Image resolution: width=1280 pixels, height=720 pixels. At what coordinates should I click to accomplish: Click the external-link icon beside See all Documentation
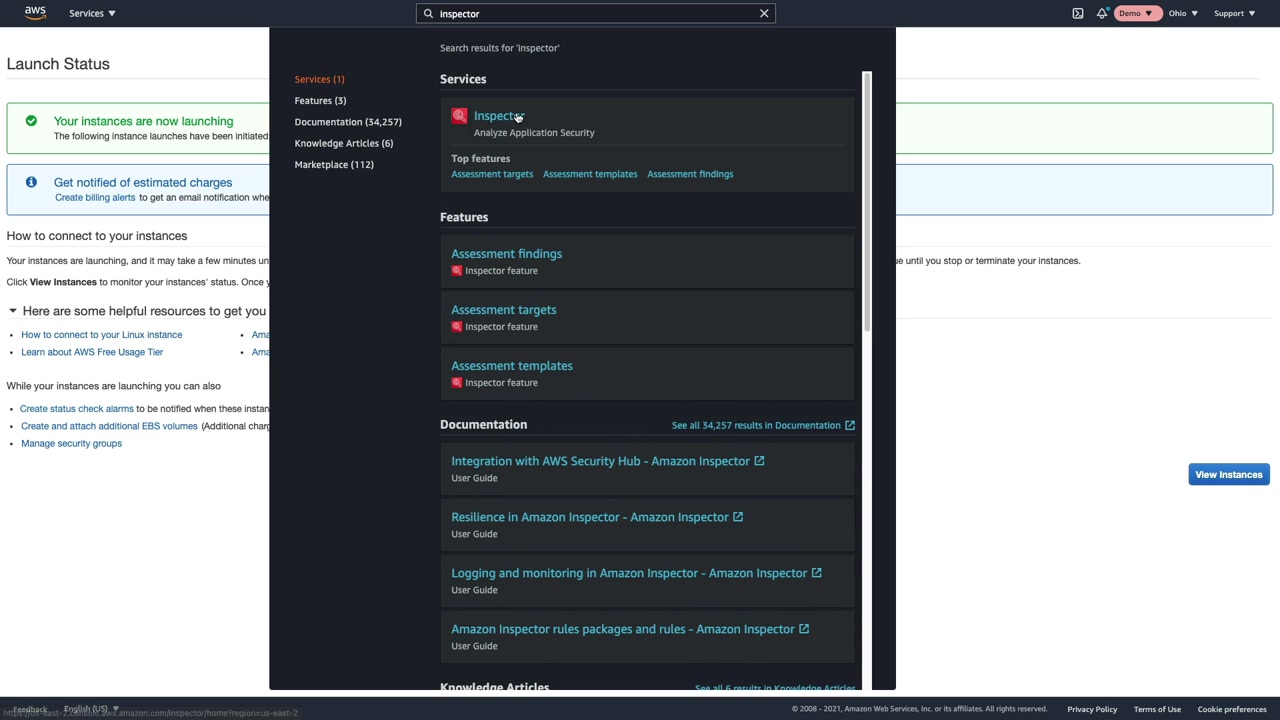[850, 425]
